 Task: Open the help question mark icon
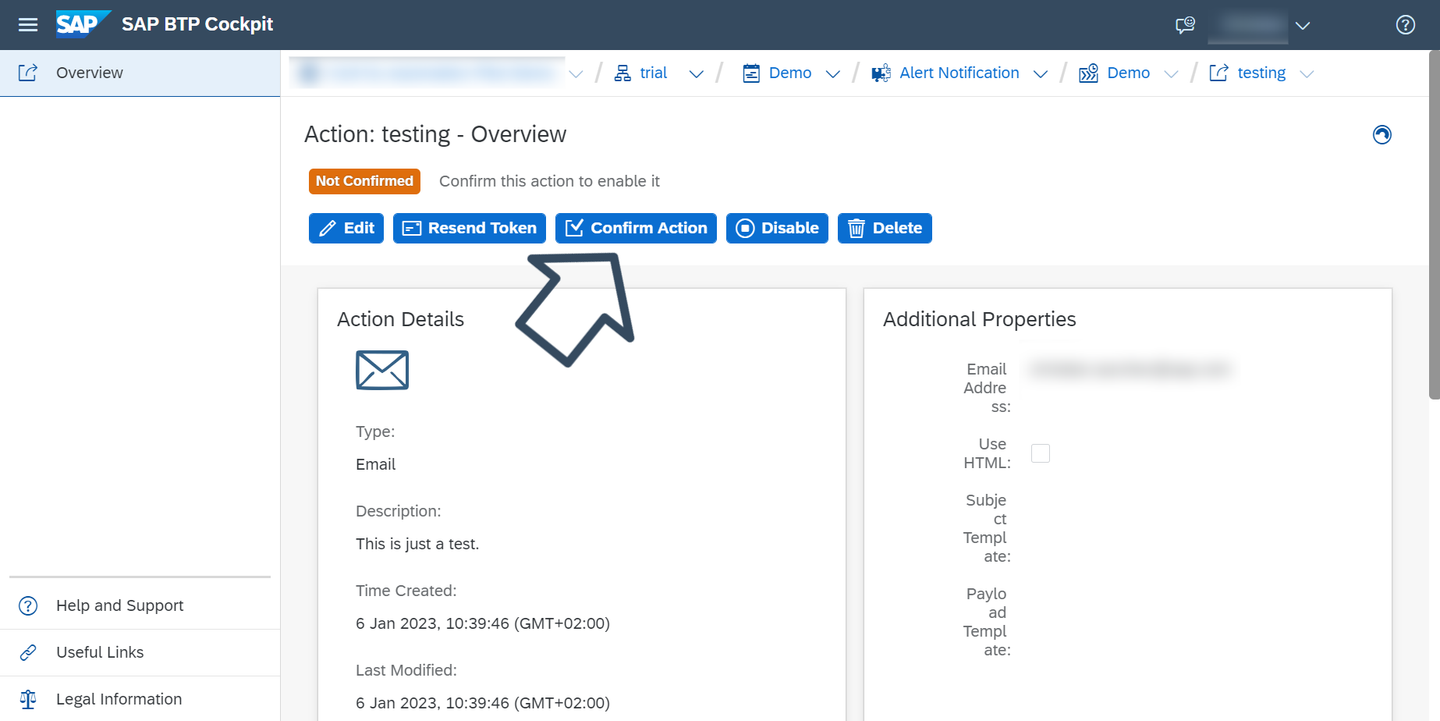(x=1405, y=25)
